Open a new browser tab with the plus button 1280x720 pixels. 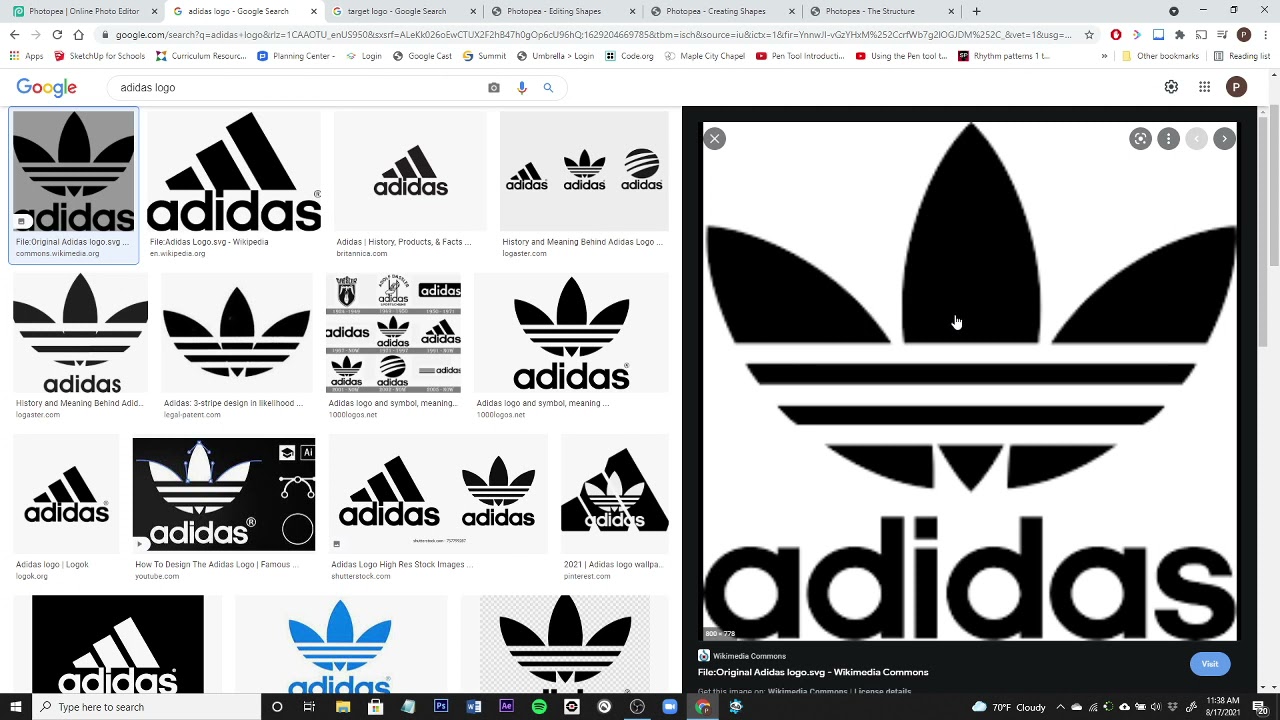coord(976,11)
